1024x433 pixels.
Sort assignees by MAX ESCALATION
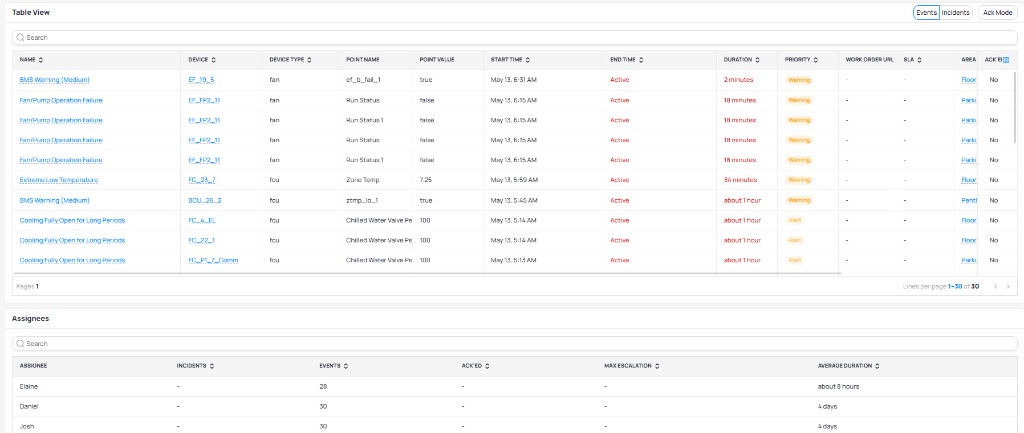[657, 366]
